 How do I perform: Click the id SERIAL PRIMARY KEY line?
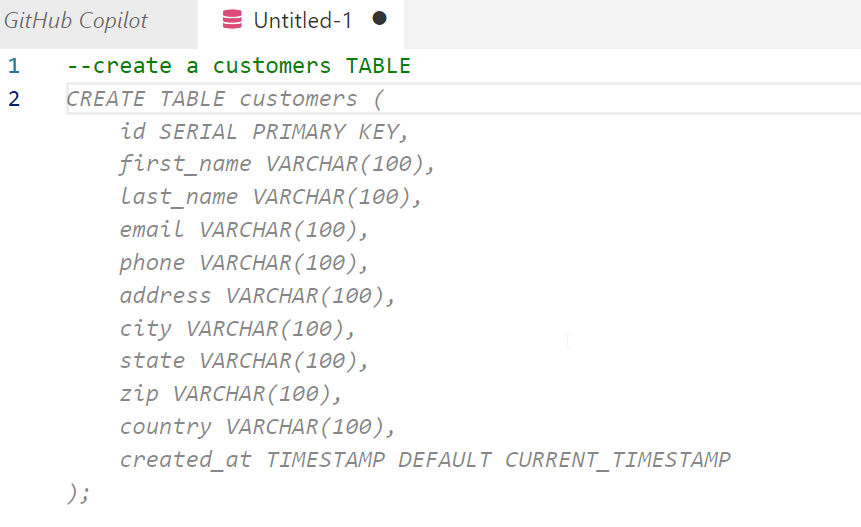[x=264, y=132]
